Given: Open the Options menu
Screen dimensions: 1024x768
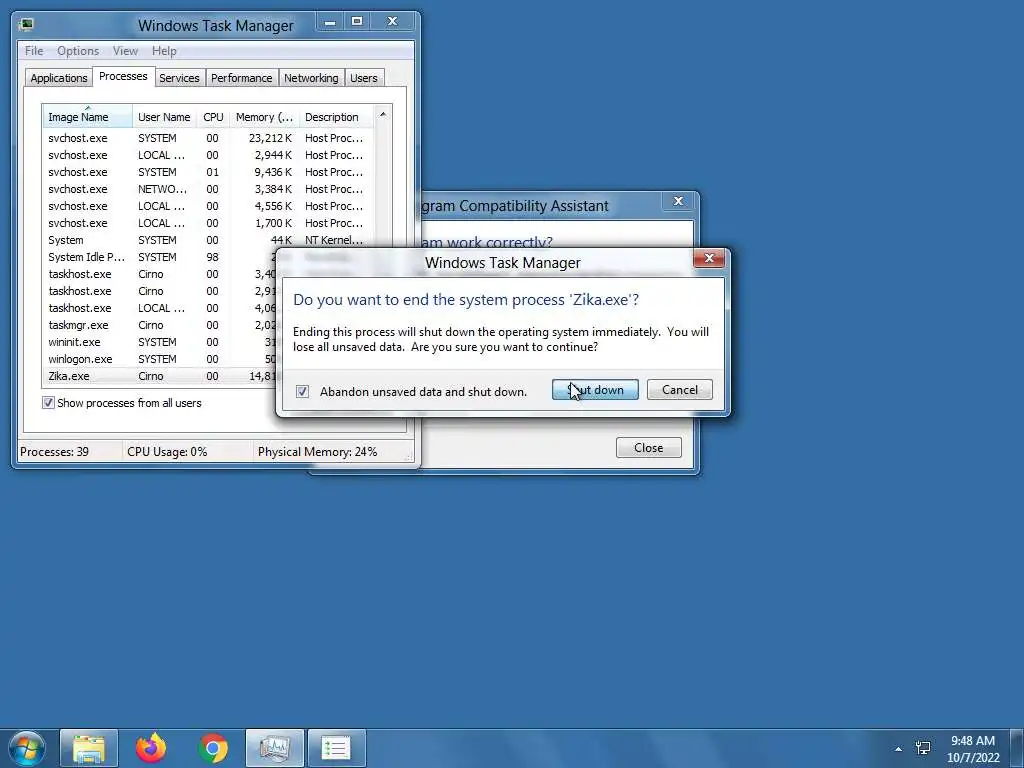Looking at the screenshot, I should pyautogui.click(x=78, y=51).
